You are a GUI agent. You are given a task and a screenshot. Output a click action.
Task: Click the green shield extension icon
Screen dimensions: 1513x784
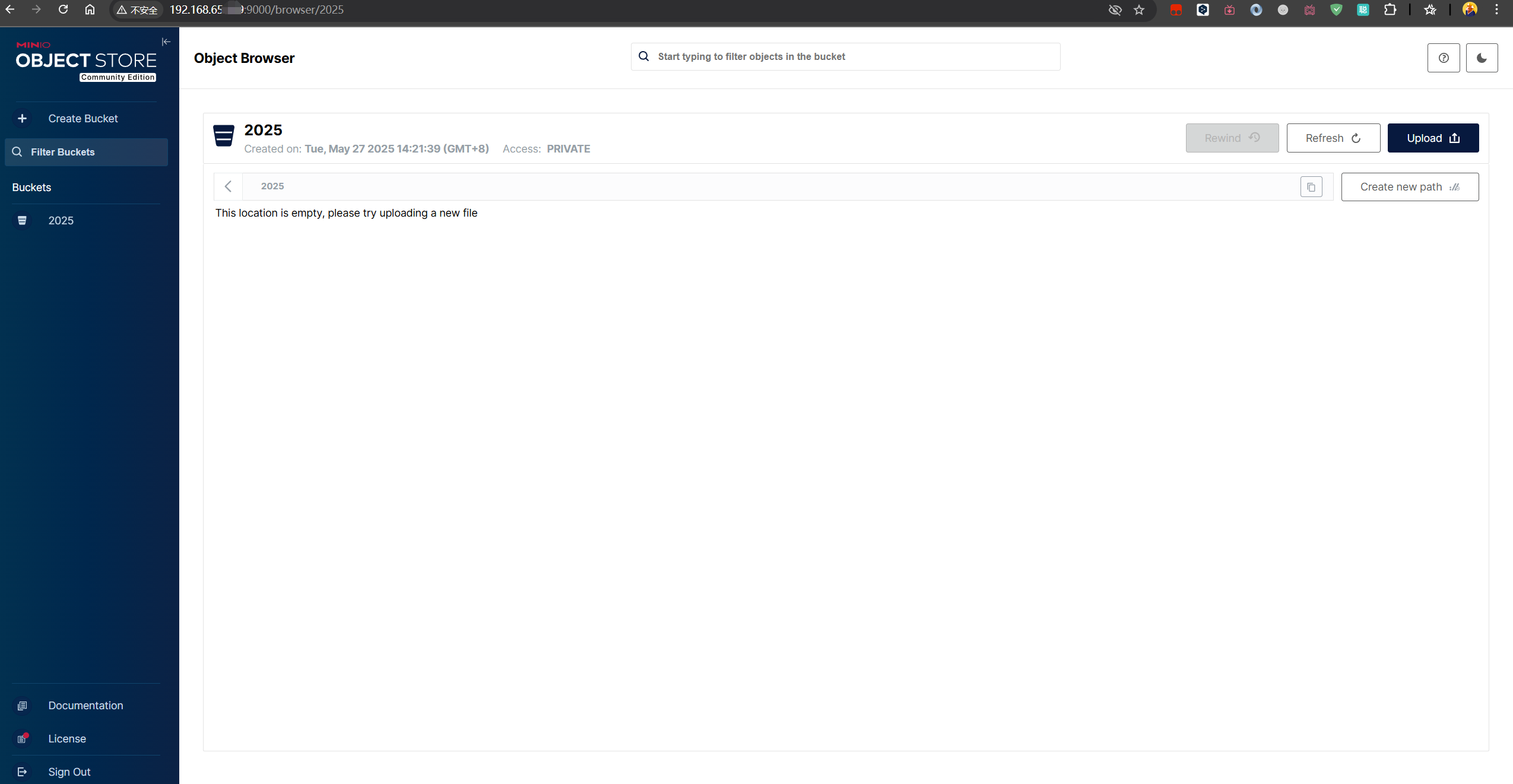tap(1336, 9)
